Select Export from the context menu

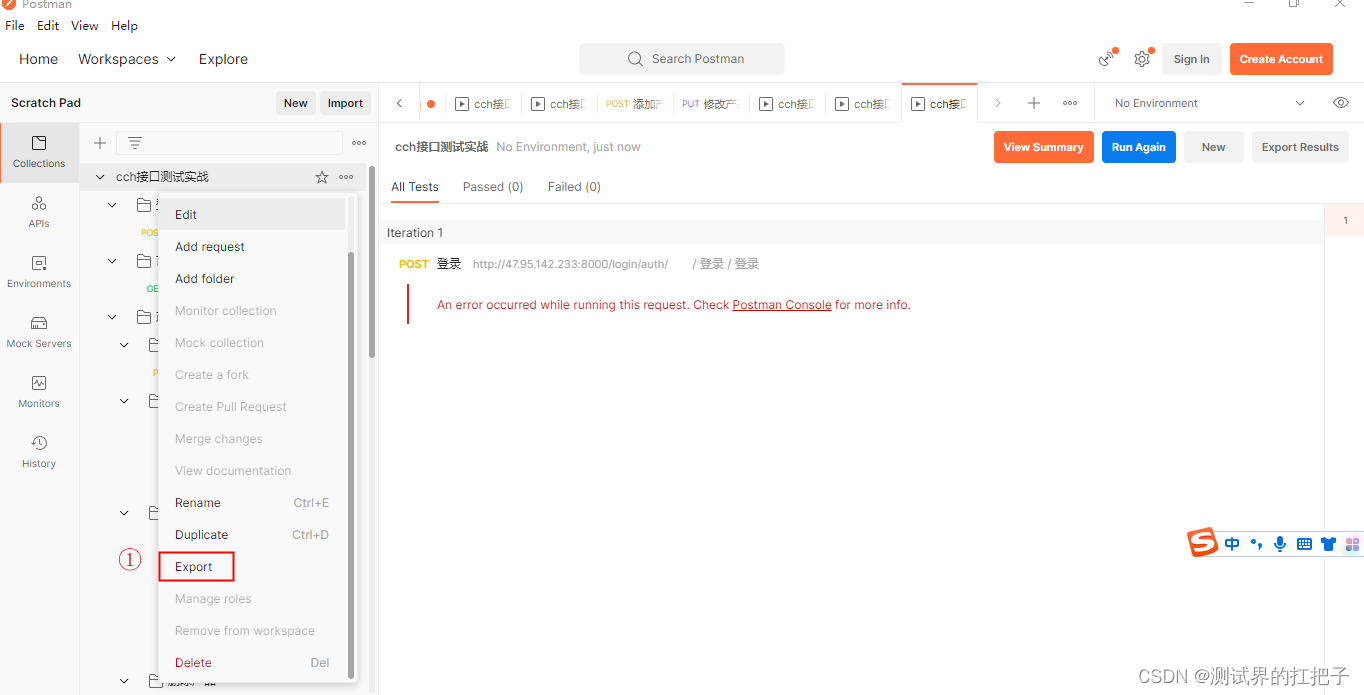[195, 566]
